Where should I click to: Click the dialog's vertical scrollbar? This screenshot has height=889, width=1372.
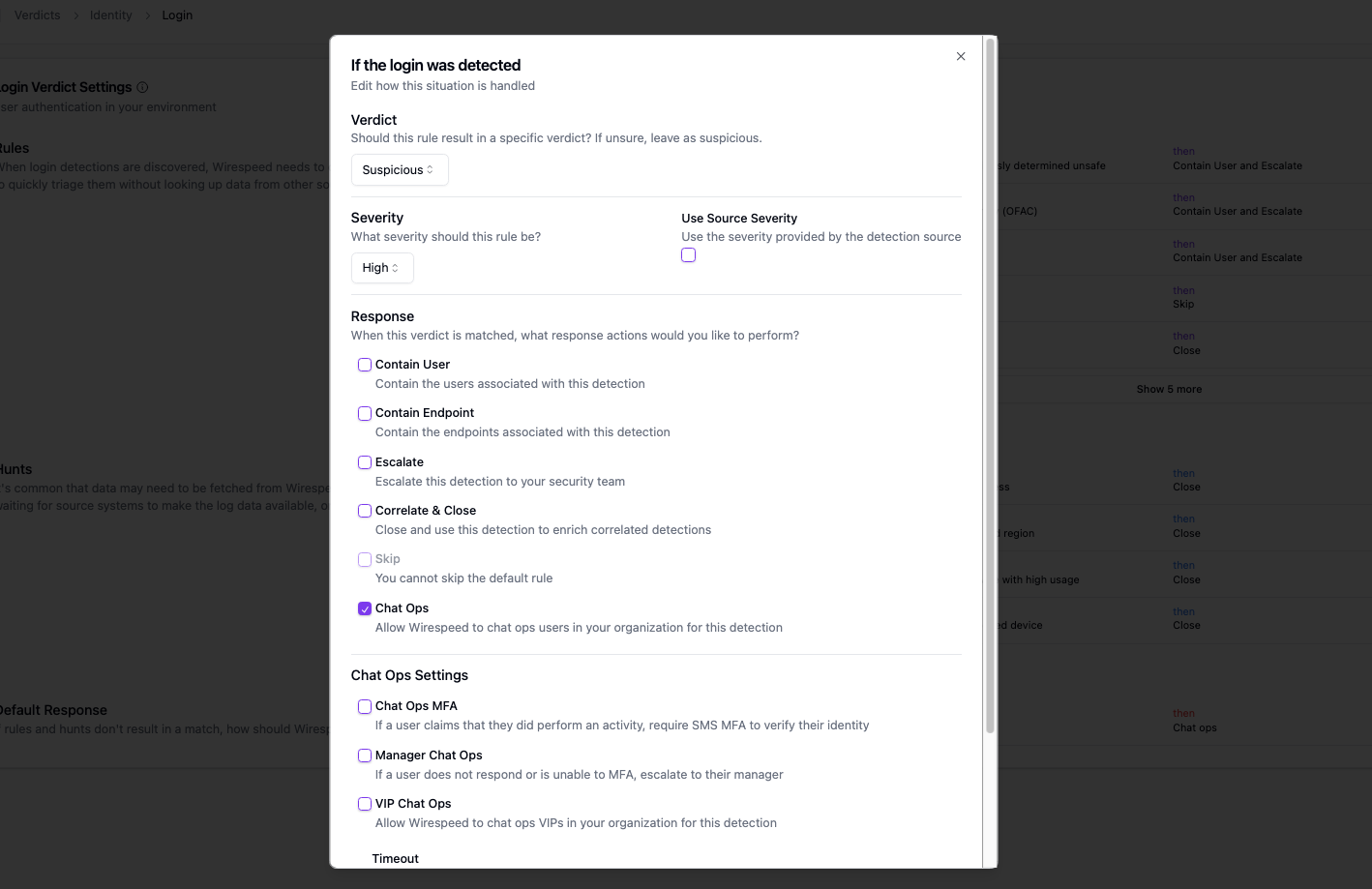pos(989,387)
